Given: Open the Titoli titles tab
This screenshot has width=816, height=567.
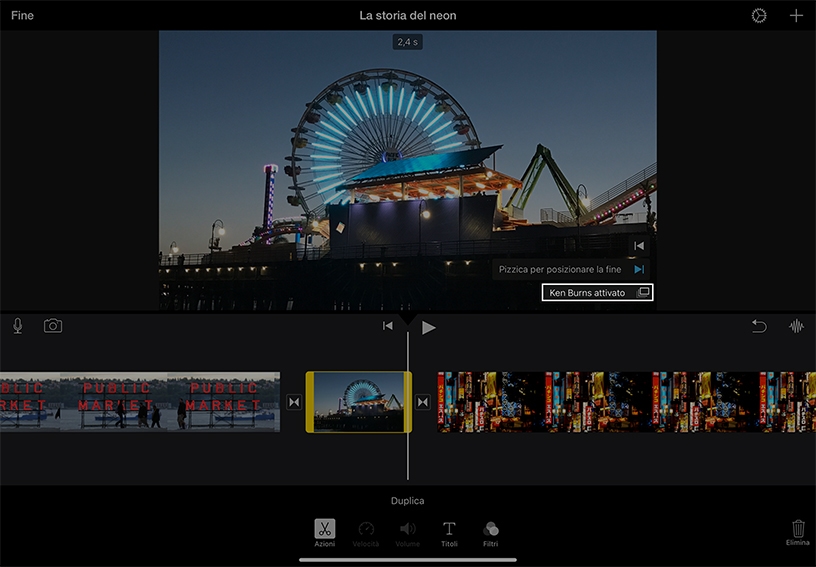Looking at the screenshot, I should pos(449,534).
